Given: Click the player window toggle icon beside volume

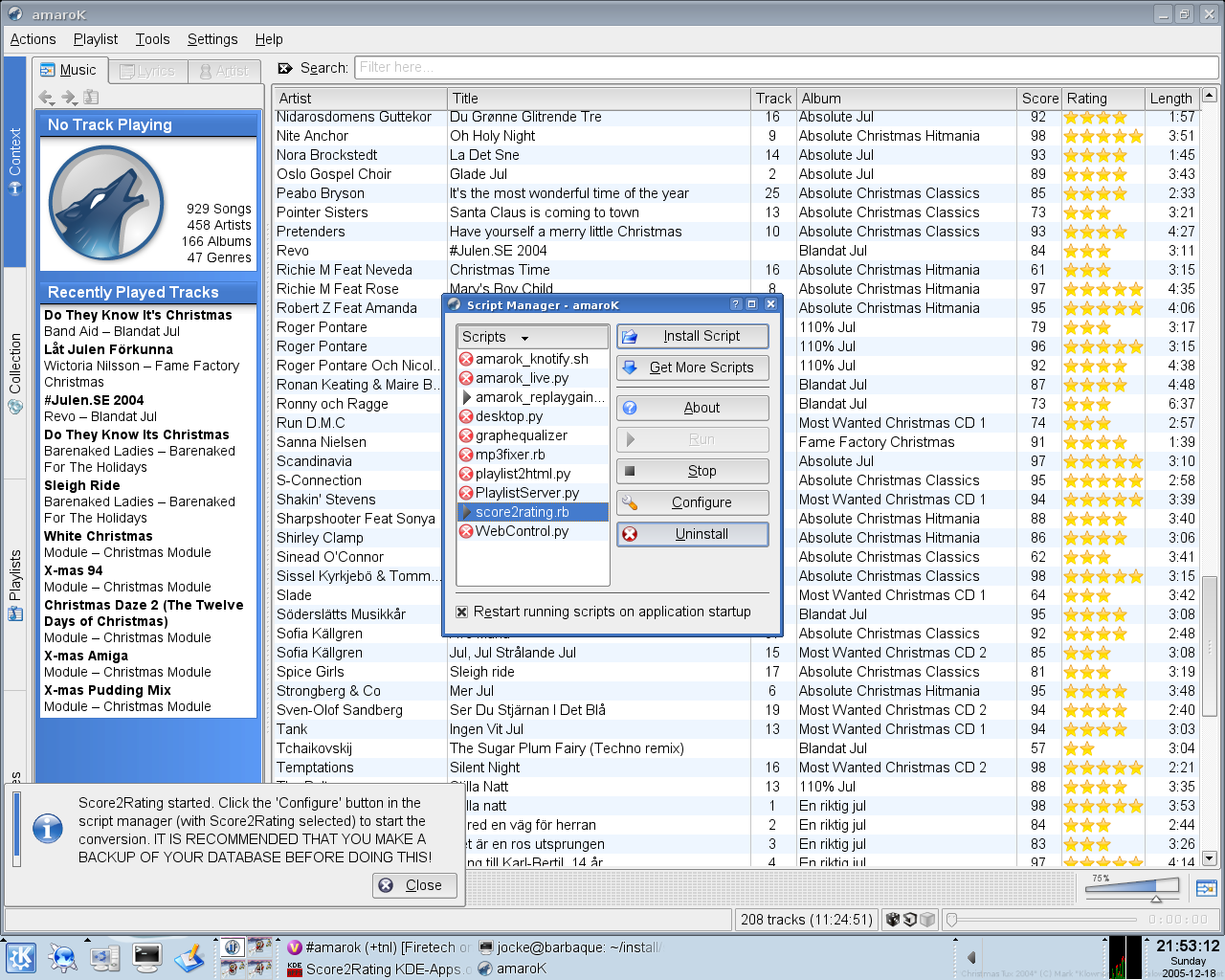Looking at the screenshot, I should (x=1205, y=889).
